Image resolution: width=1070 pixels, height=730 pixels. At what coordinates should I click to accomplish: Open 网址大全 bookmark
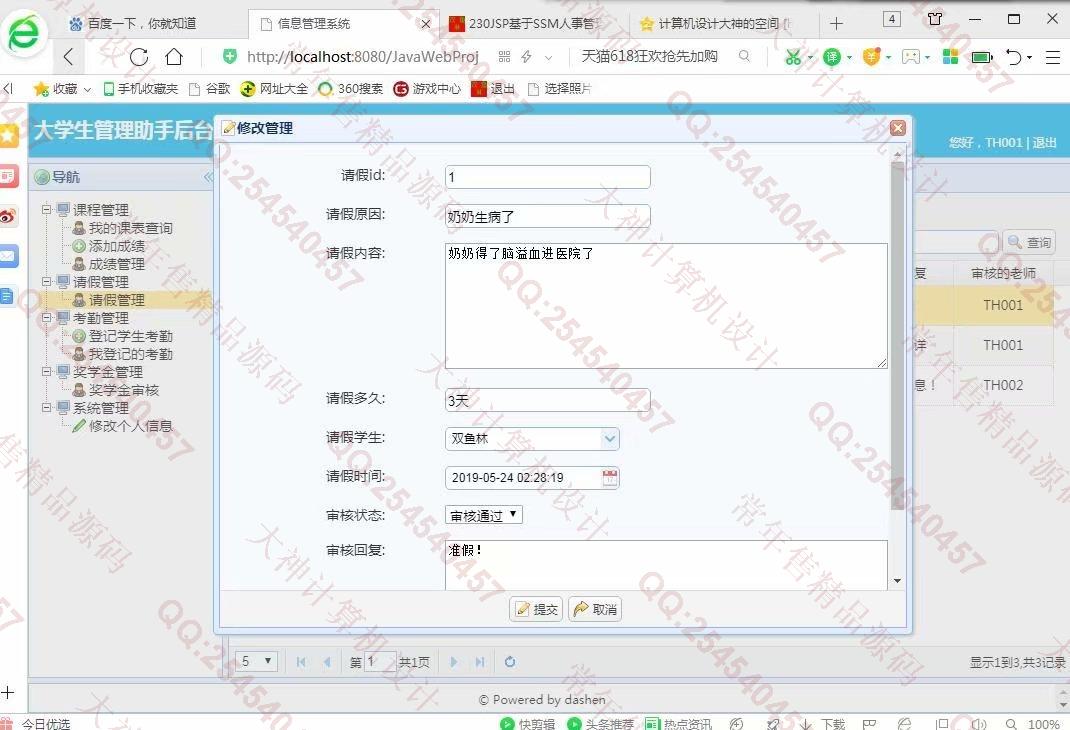(274, 89)
